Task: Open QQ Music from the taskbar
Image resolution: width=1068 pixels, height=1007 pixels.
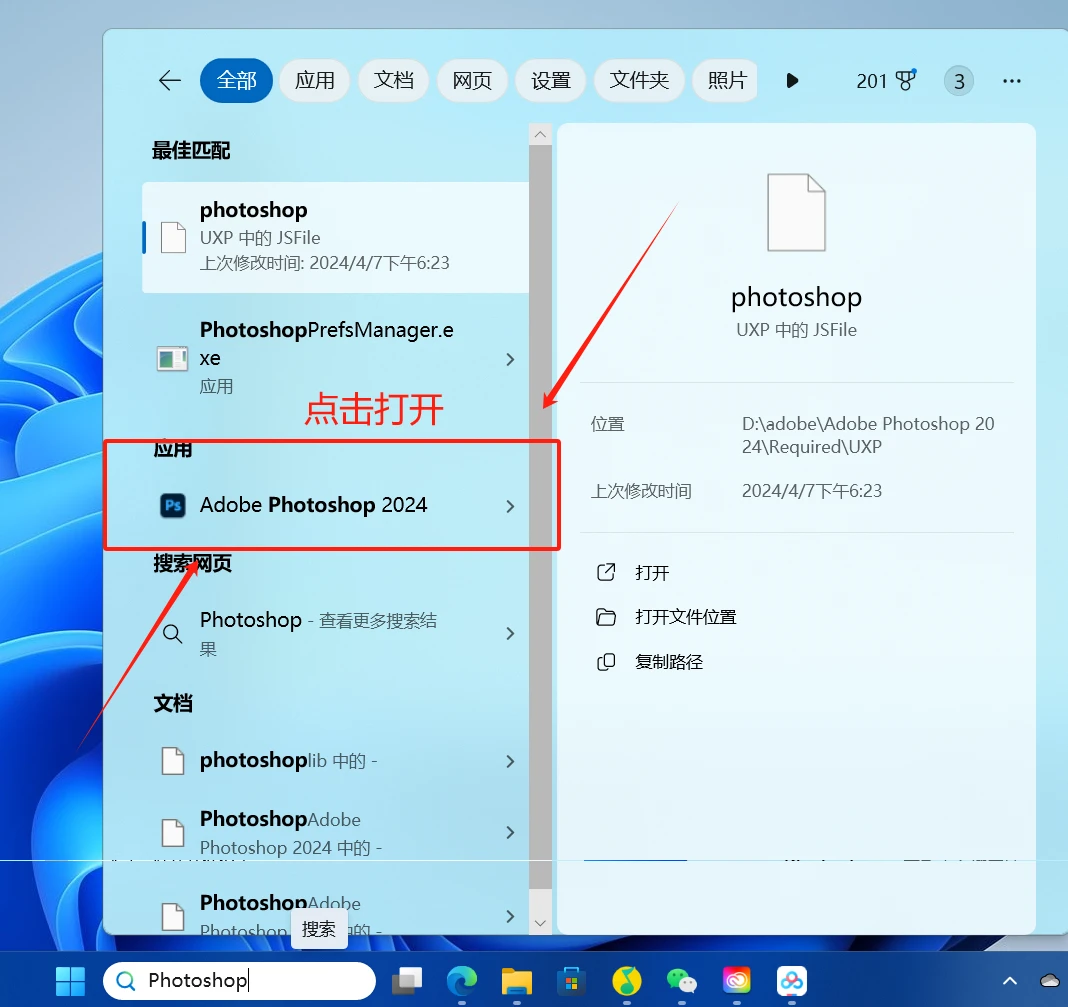Action: tap(627, 981)
